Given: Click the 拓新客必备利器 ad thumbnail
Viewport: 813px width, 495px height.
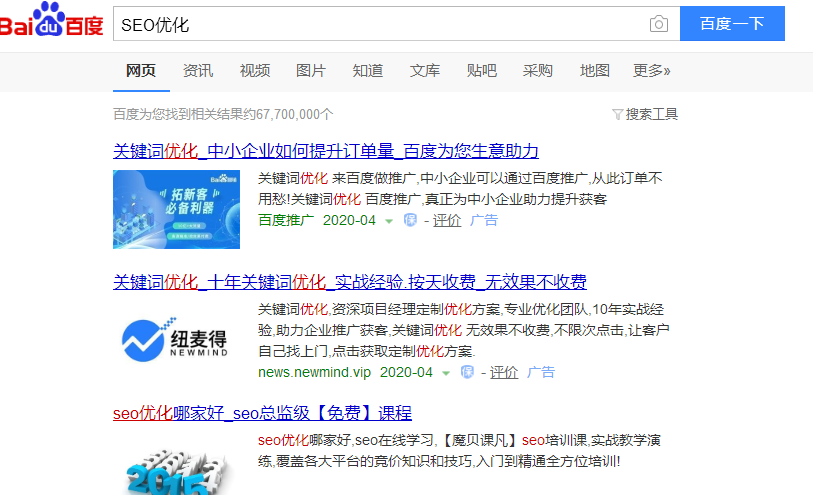Looking at the screenshot, I should point(176,209).
